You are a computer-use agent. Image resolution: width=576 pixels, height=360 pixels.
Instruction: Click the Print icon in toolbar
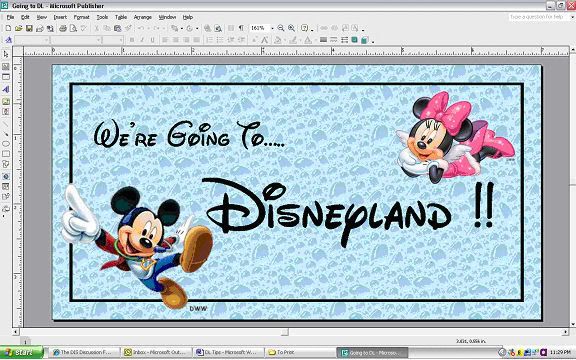click(x=63, y=28)
